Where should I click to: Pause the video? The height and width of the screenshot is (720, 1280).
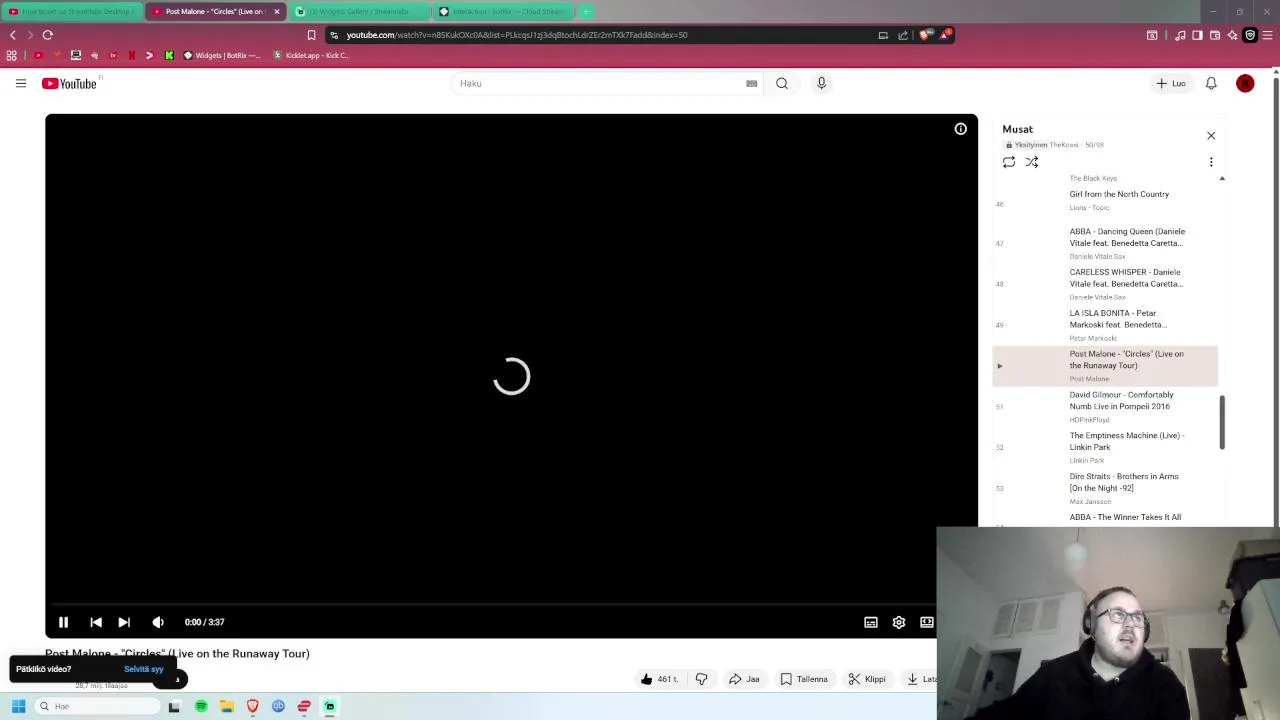pos(63,622)
